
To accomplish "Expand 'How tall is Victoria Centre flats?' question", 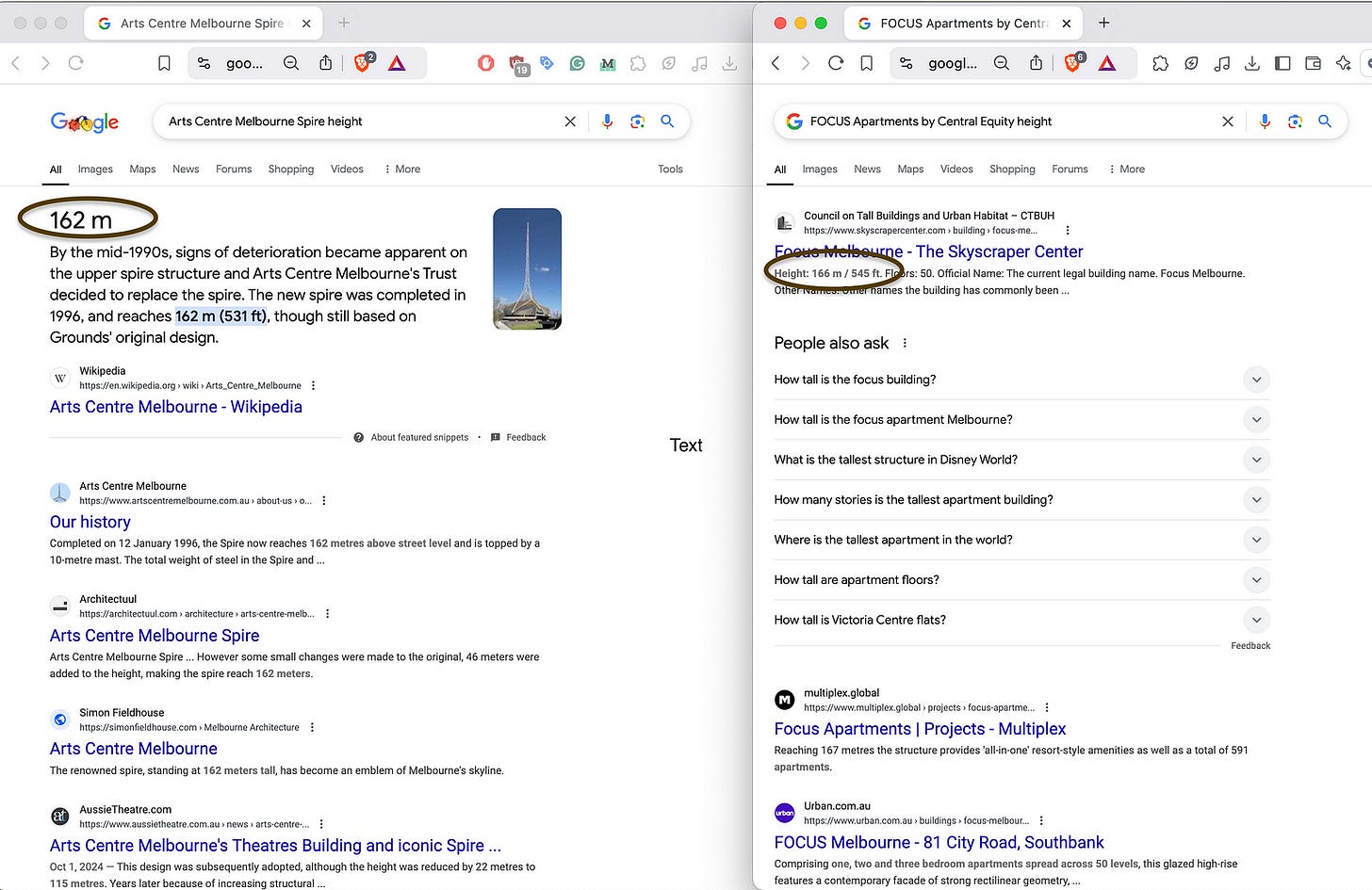I will (x=1021, y=620).
